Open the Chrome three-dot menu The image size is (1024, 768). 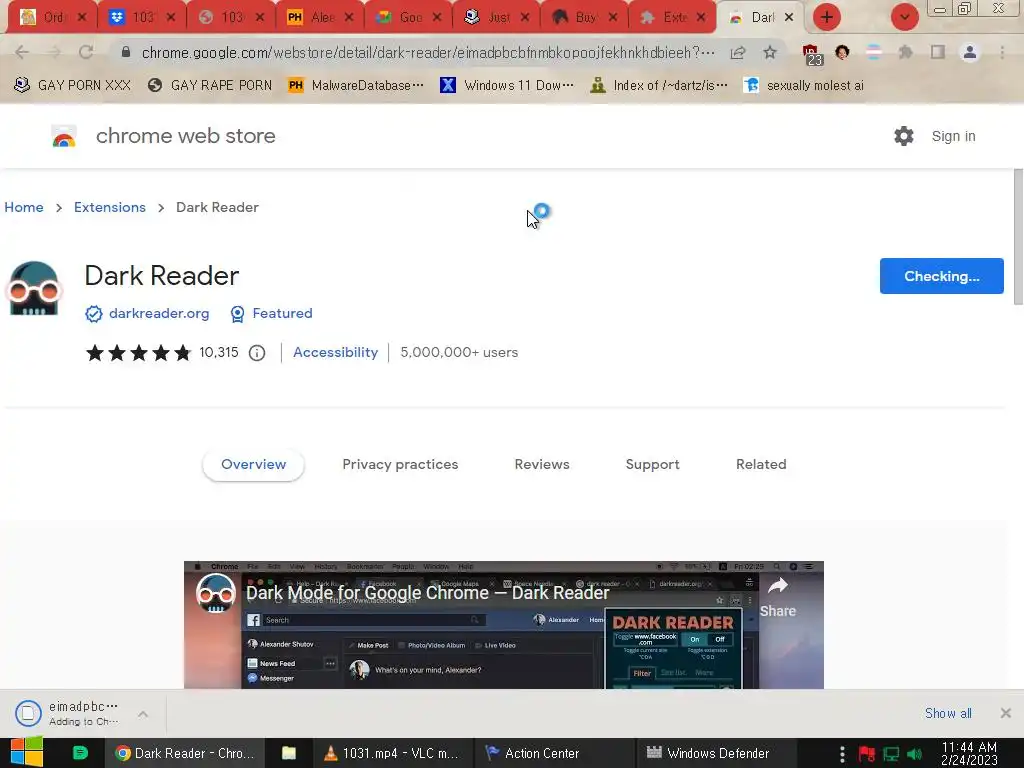(1002, 52)
